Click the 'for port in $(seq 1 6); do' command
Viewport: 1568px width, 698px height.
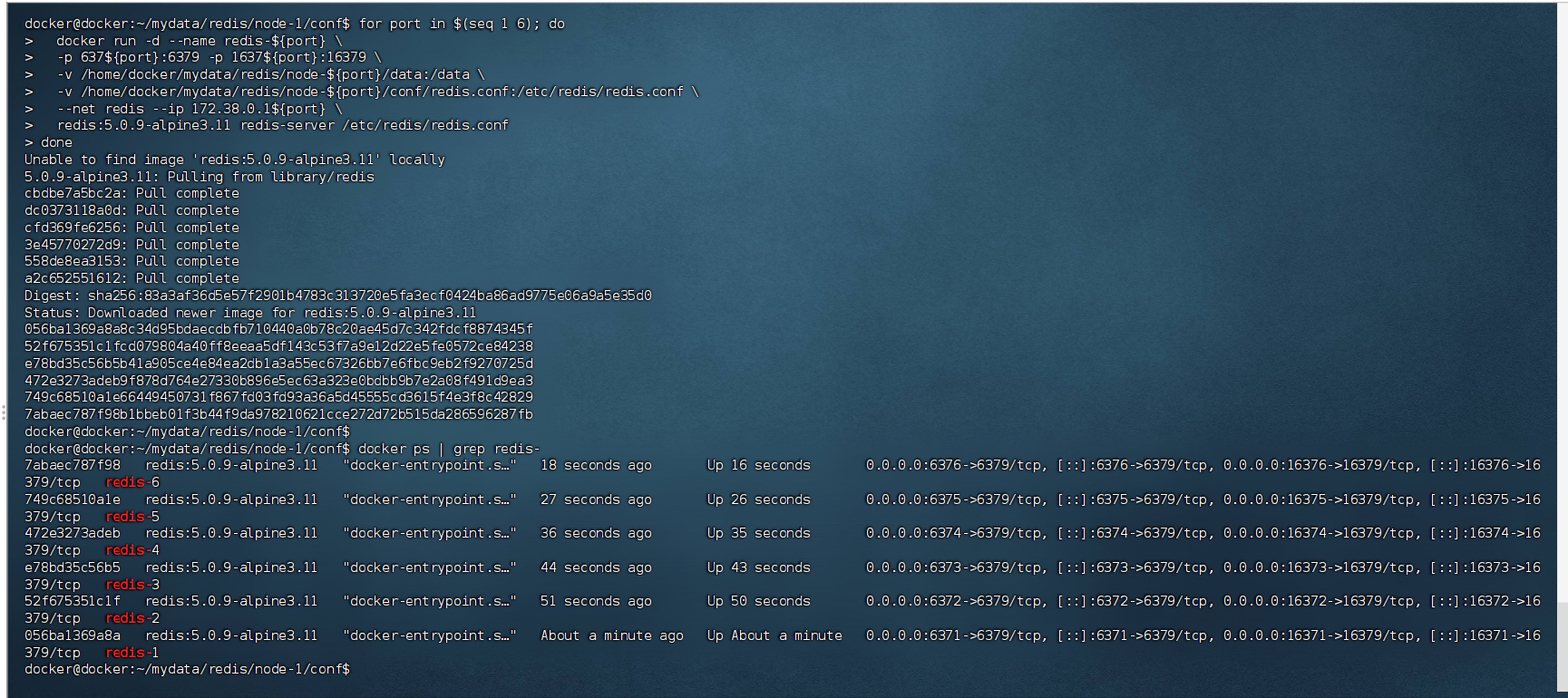(x=462, y=24)
